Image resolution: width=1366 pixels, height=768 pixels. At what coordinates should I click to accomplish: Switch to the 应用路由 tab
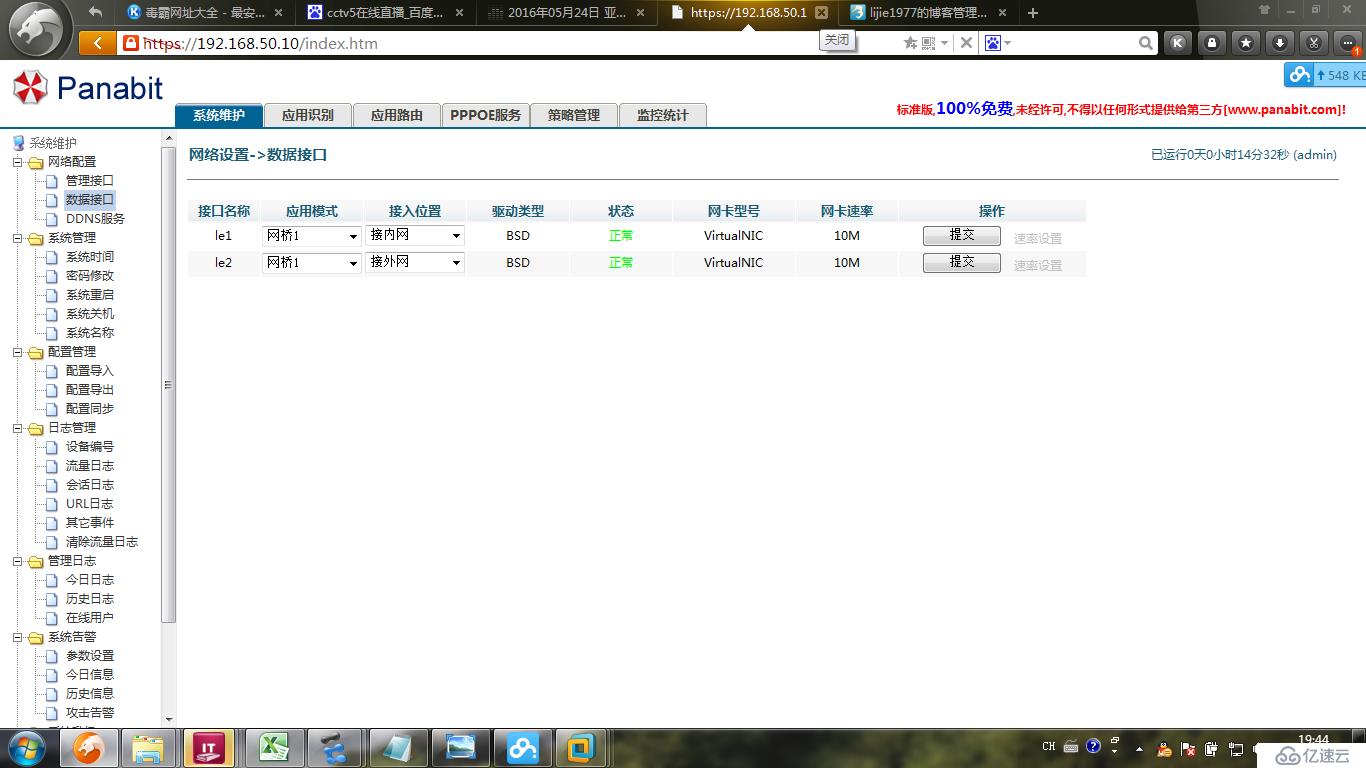click(x=396, y=115)
